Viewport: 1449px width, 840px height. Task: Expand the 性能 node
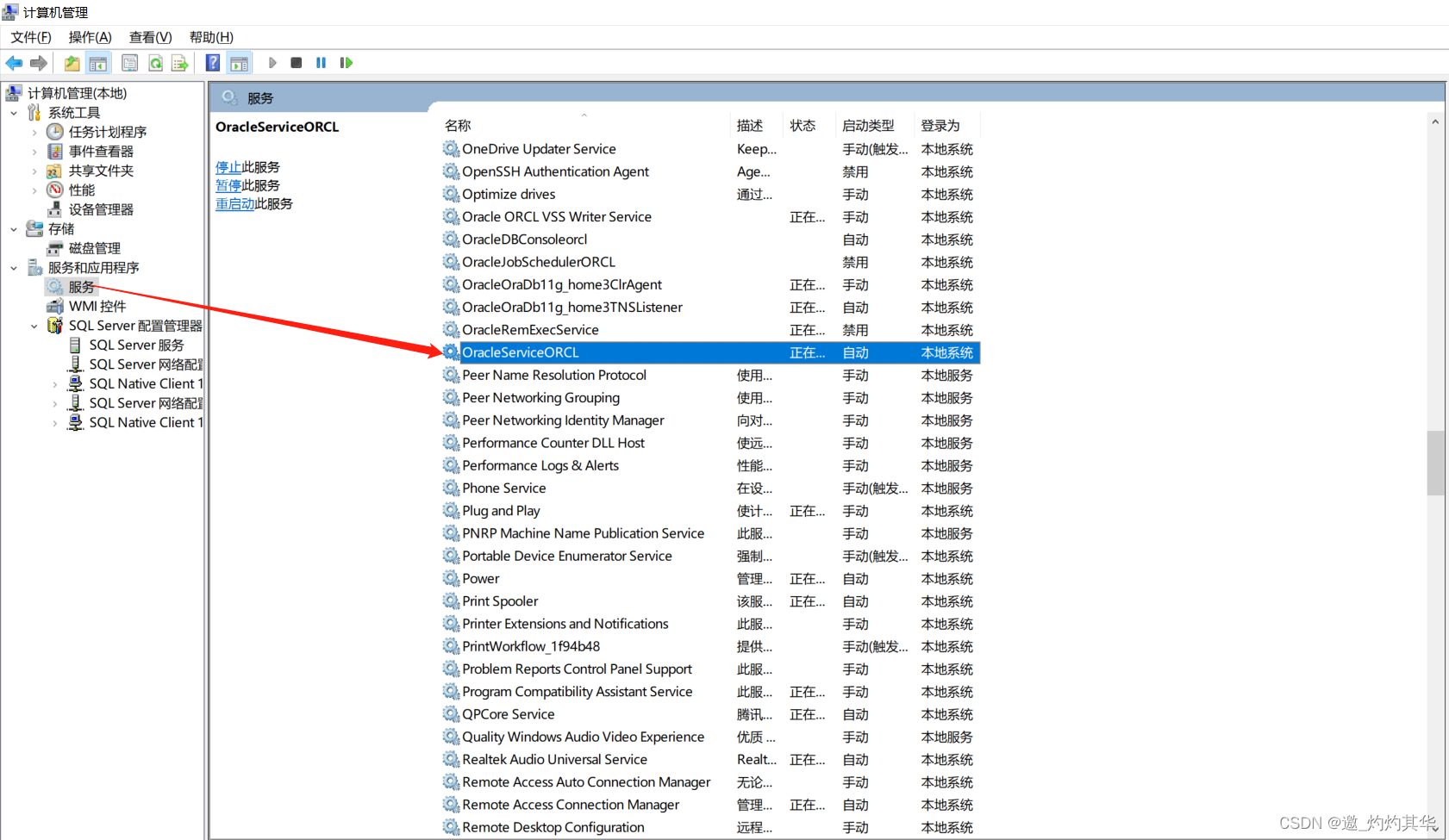point(34,190)
